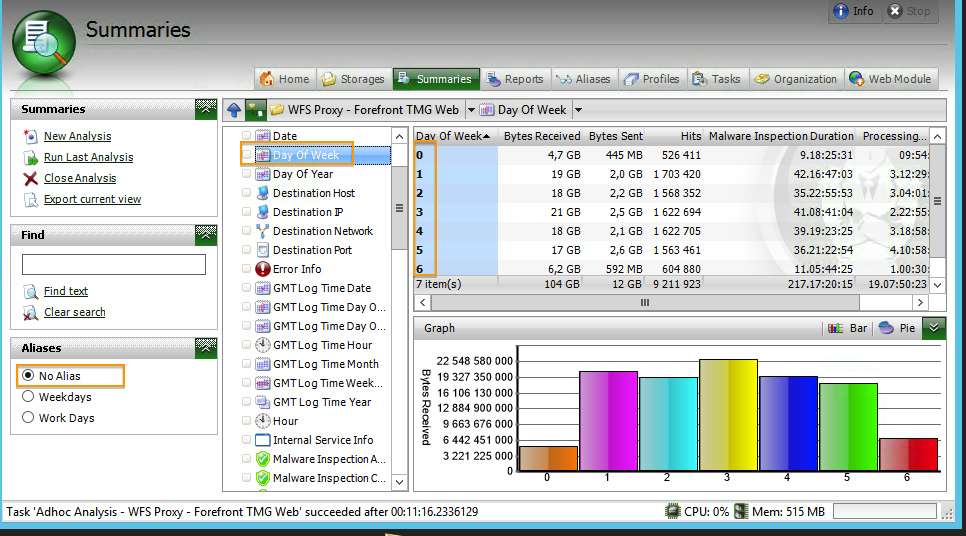This screenshot has width=966, height=536.
Task: Click the Find text input field
Action: pyautogui.click(x=113, y=265)
